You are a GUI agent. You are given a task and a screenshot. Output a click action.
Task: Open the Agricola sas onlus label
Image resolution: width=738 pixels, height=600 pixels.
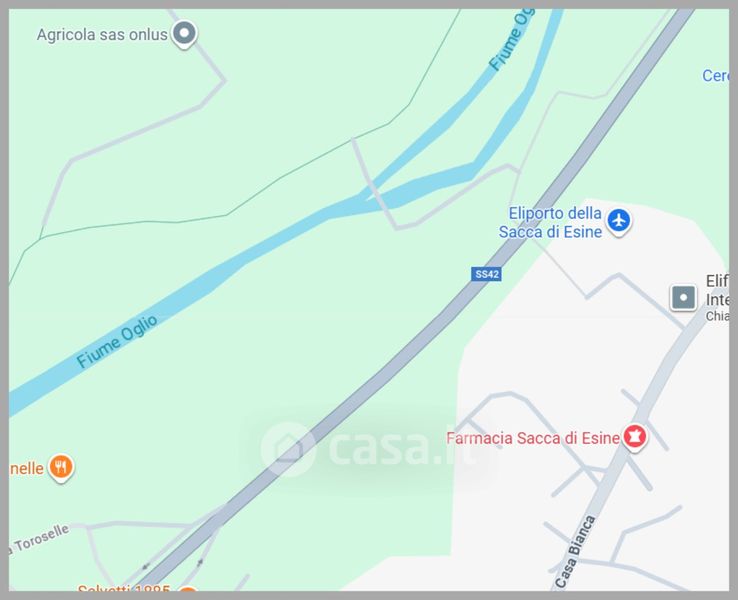point(102,34)
